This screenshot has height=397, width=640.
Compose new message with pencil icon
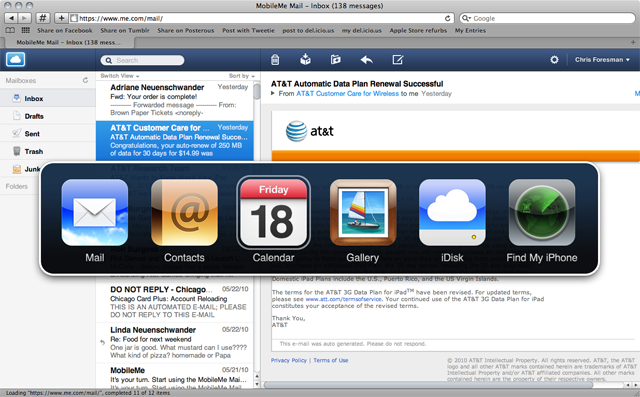click(398, 60)
